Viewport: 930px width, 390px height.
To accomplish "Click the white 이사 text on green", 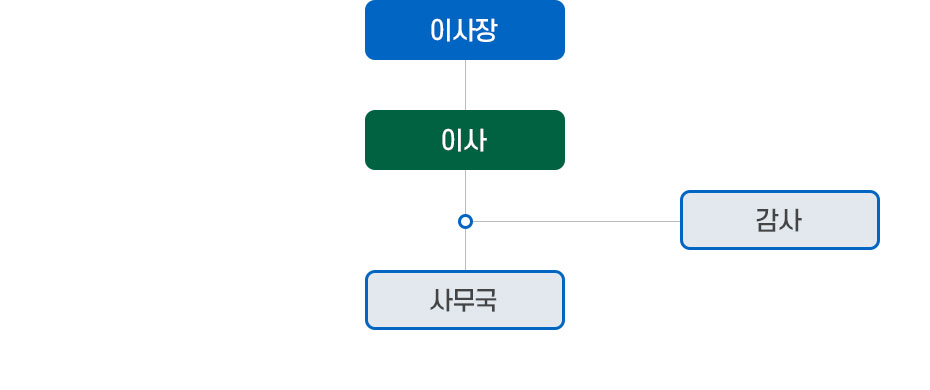I will 464,140.
